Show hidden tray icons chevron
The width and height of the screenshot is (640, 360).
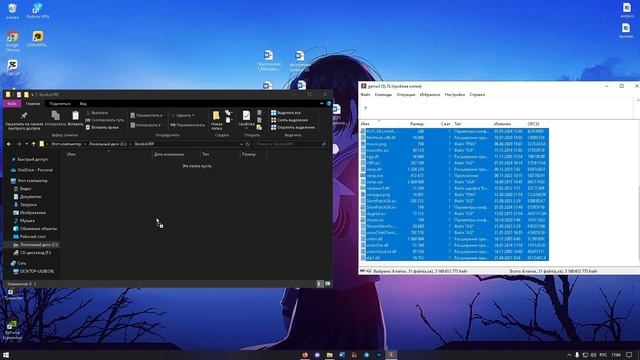click(x=569, y=355)
